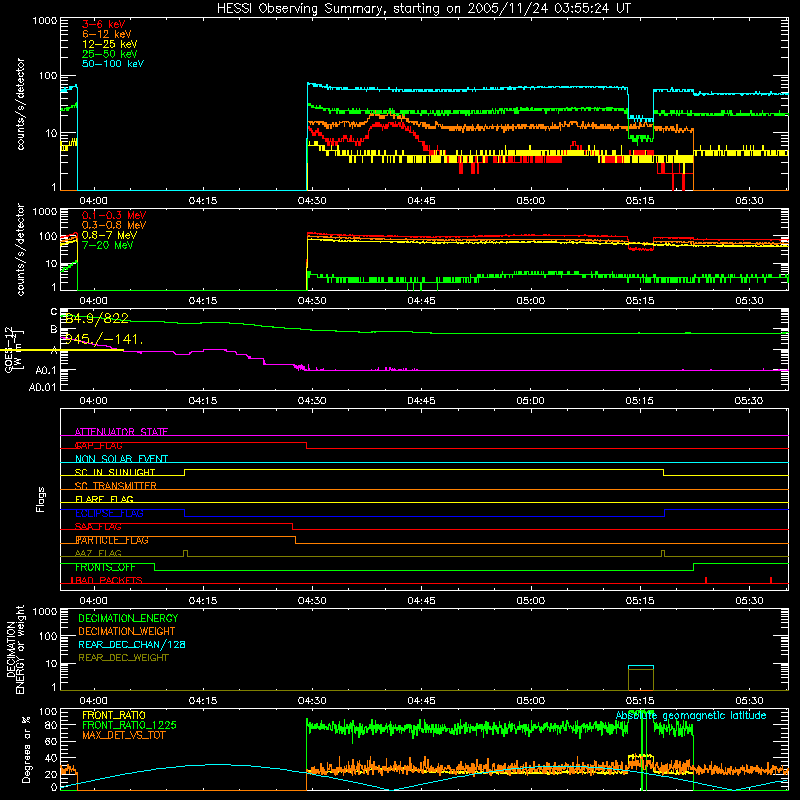
Task: Select the Degrees or % axis label
Action: click(26, 750)
